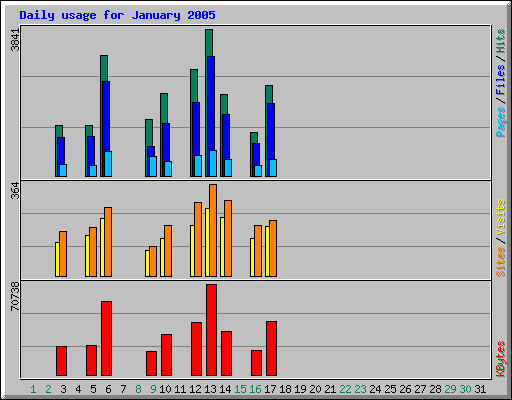The height and width of the screenshot is (400, 512).
Task: Click the 'Daily usage for January 2005' title
Action: 117,15
